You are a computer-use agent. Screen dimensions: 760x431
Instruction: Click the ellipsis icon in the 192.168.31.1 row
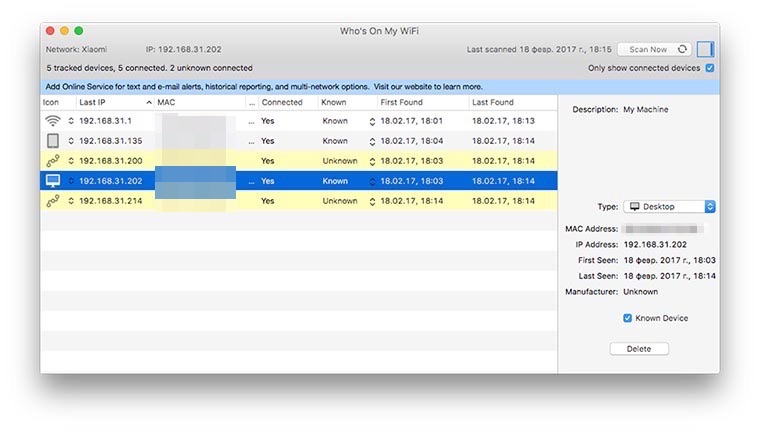(252, 120)
